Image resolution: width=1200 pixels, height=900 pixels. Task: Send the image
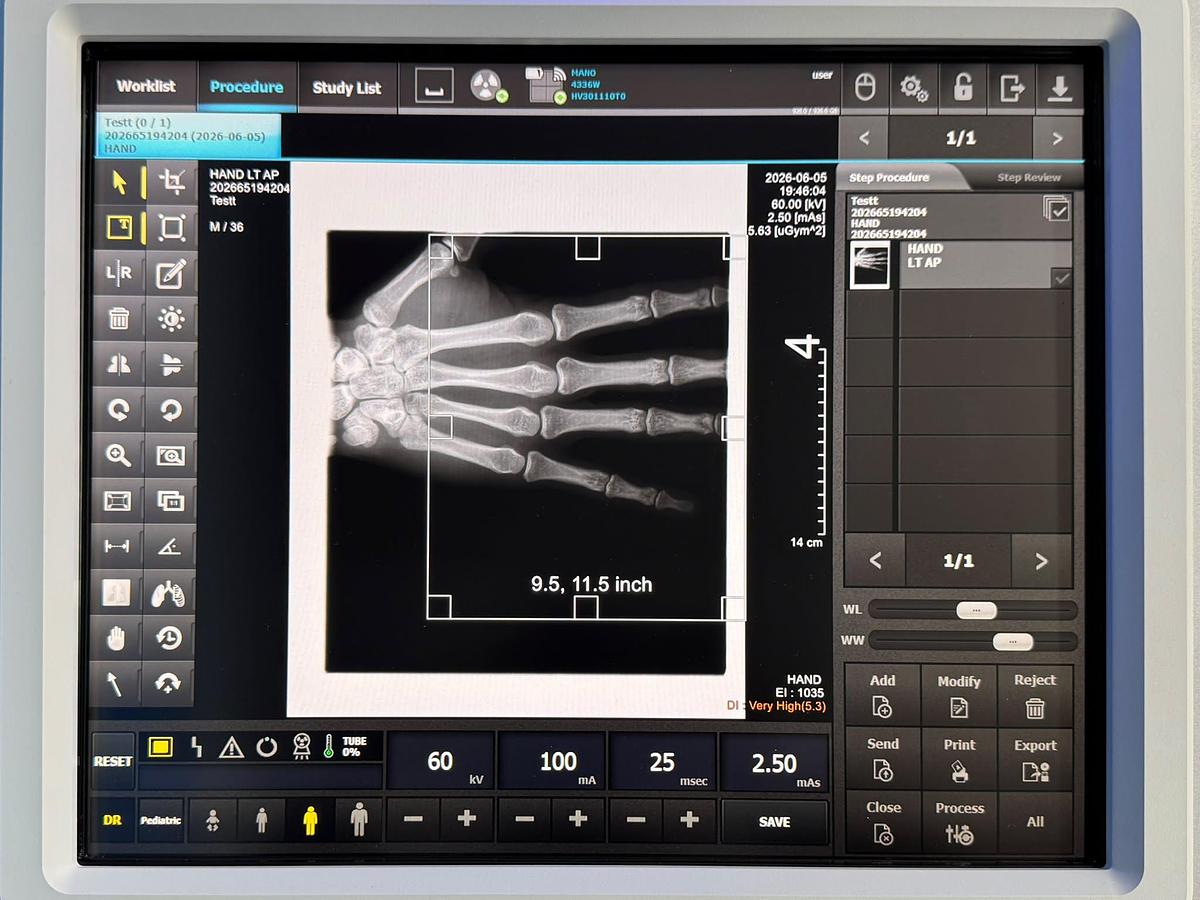882,758
